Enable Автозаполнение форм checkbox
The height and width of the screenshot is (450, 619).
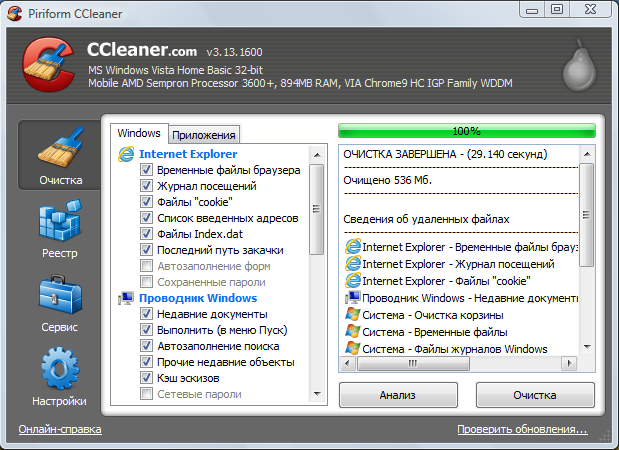pos(146,266)
